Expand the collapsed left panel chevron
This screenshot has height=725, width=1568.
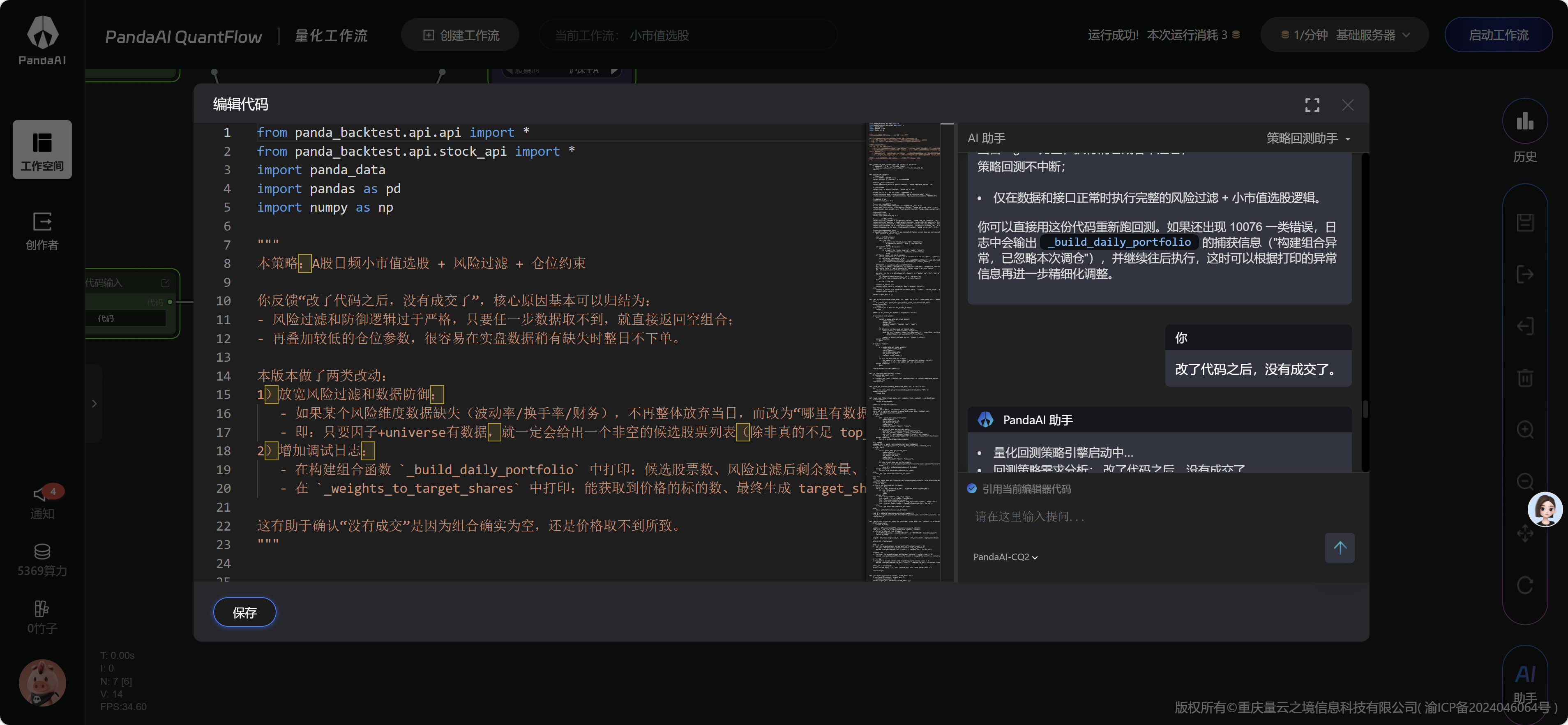pos(95,403)
